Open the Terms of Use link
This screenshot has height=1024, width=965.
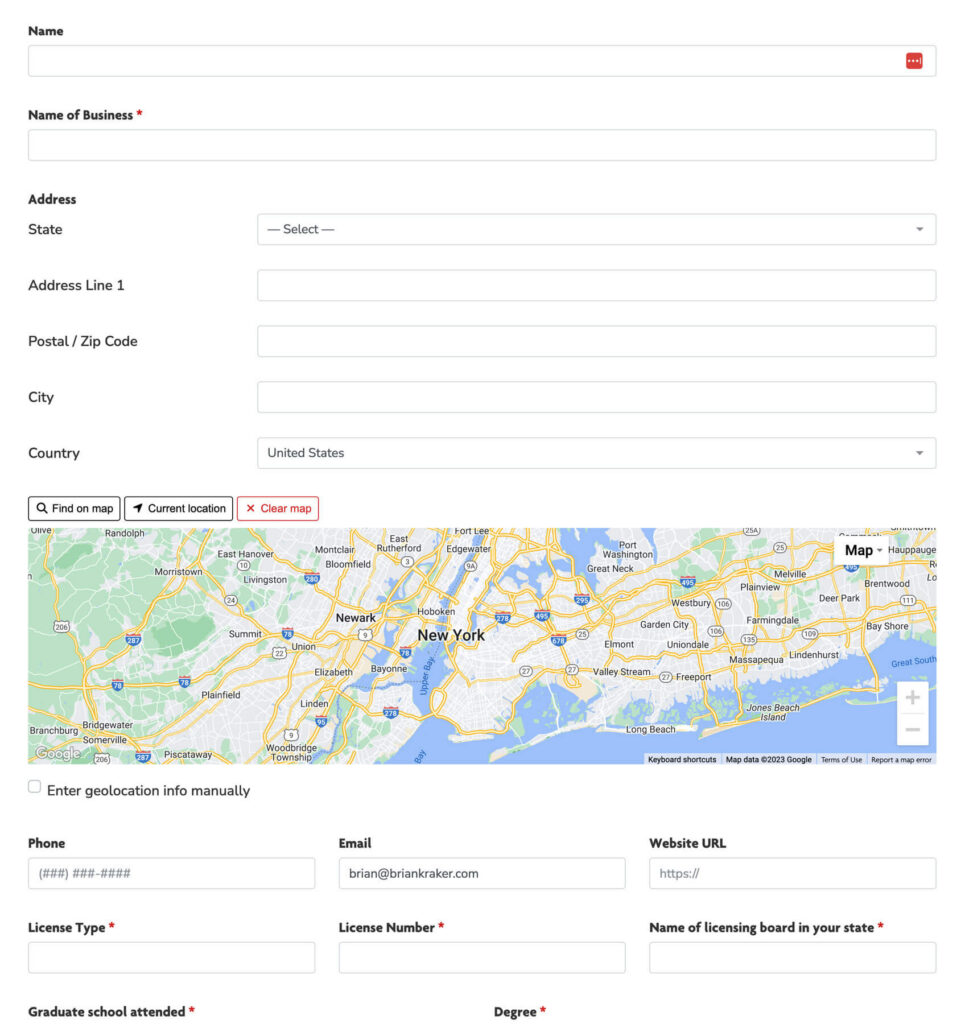[841, 759]
